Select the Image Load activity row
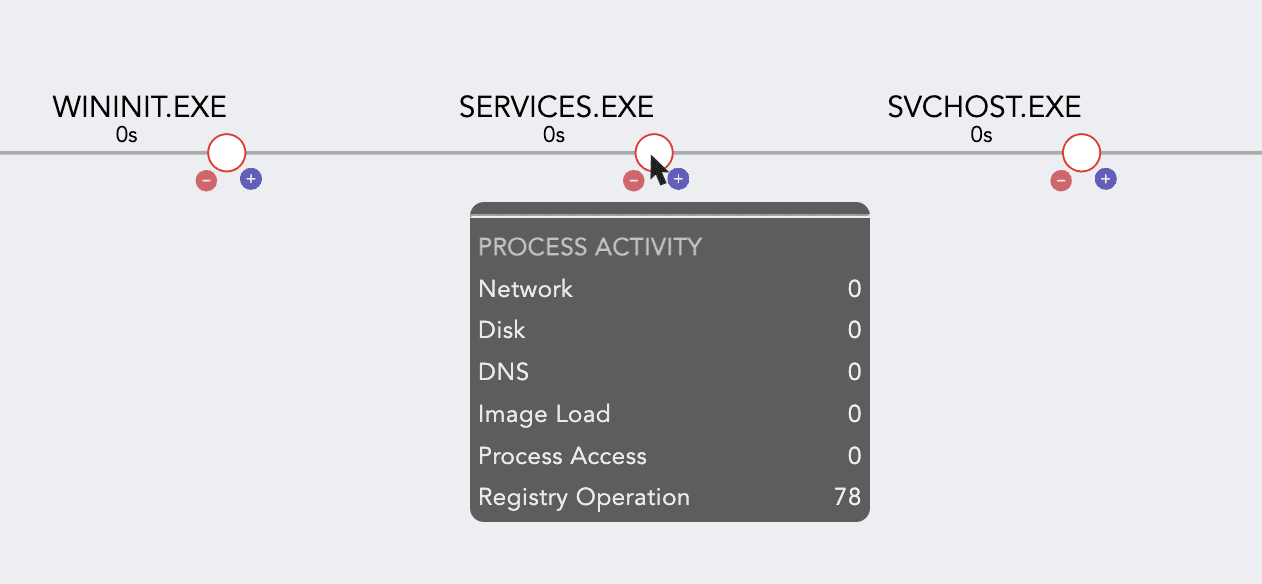 pyautogui.click(x=669, y=414)
